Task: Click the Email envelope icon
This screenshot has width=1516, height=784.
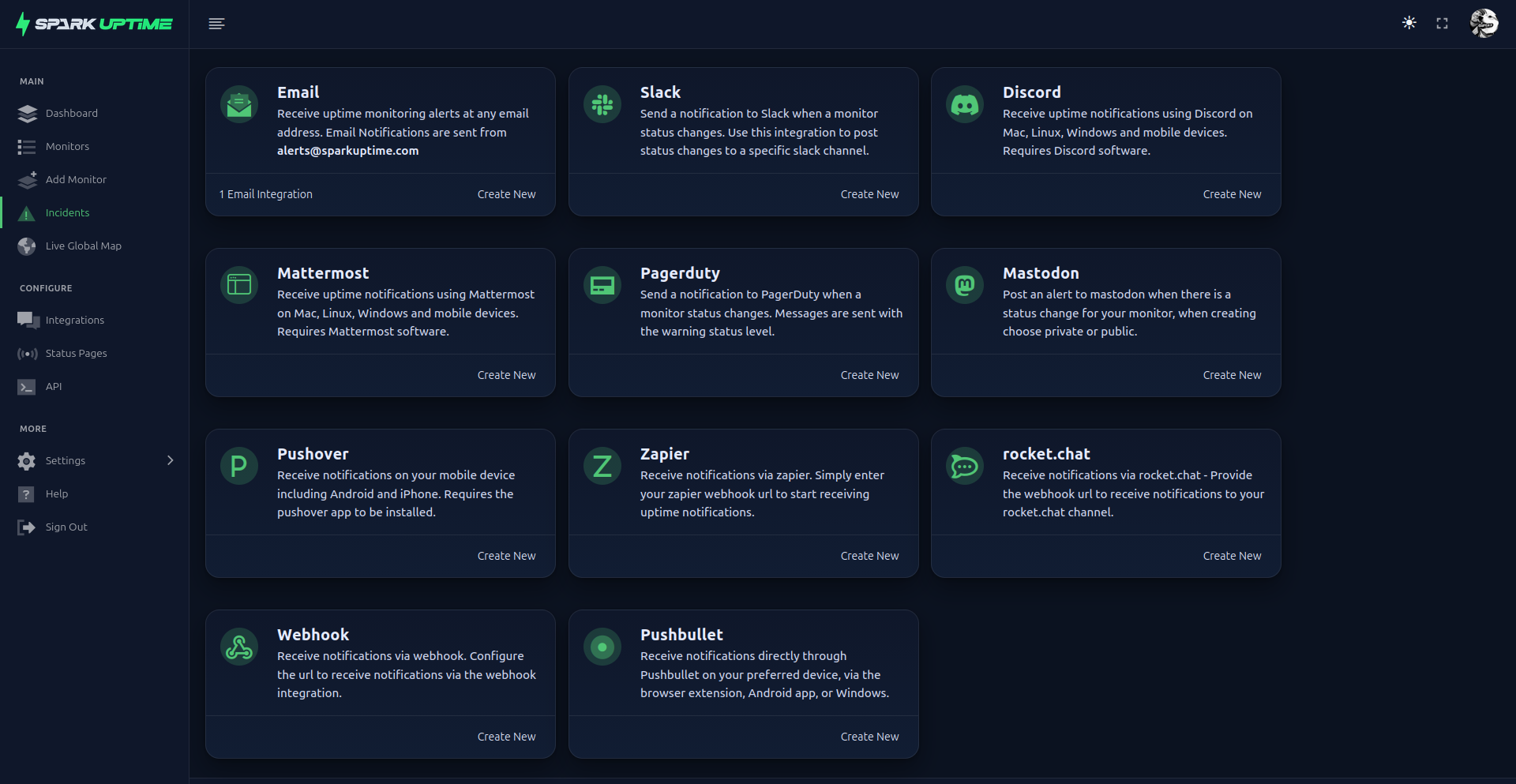Action: pos(239,104)
